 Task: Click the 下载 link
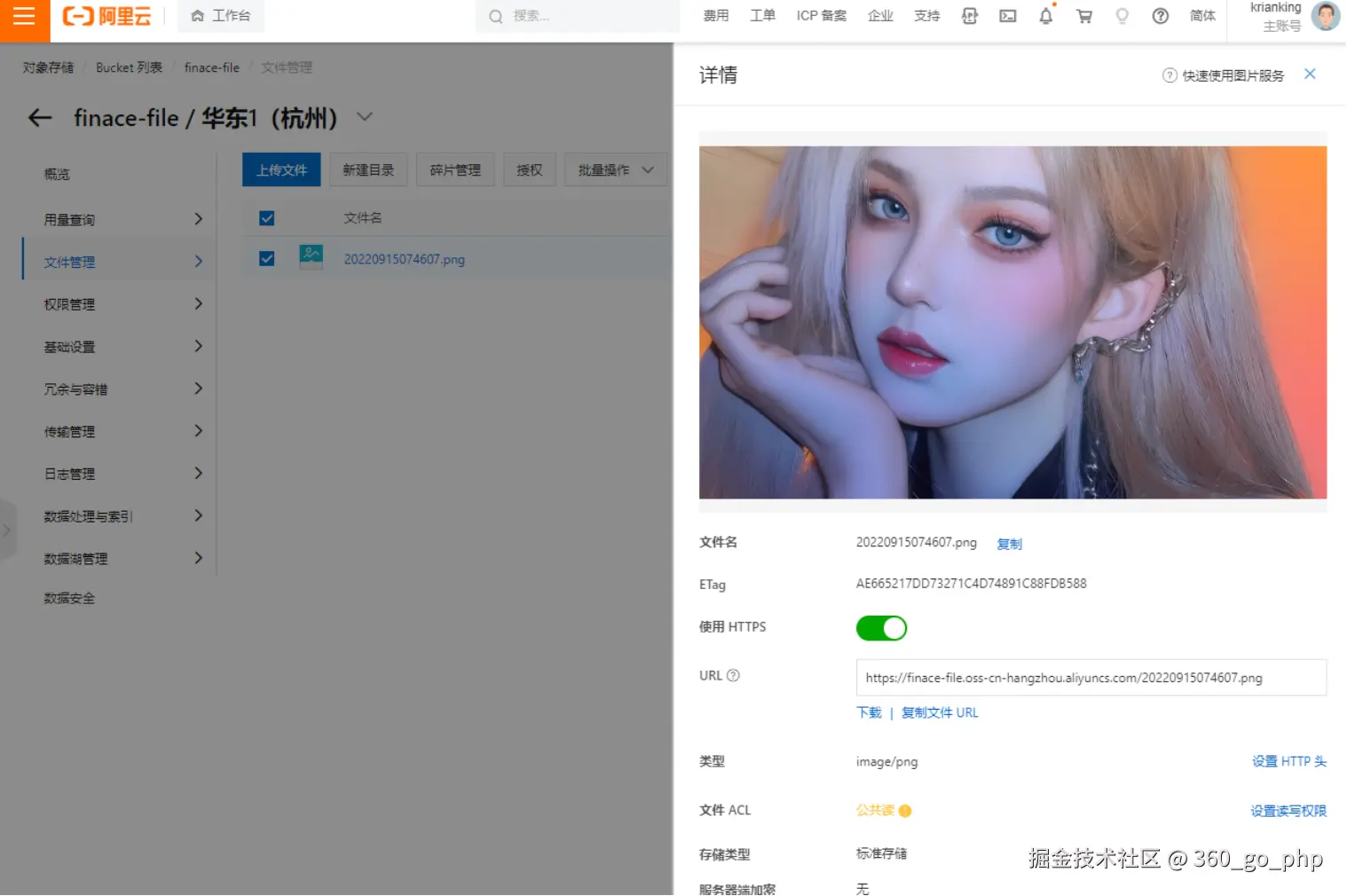869,712
